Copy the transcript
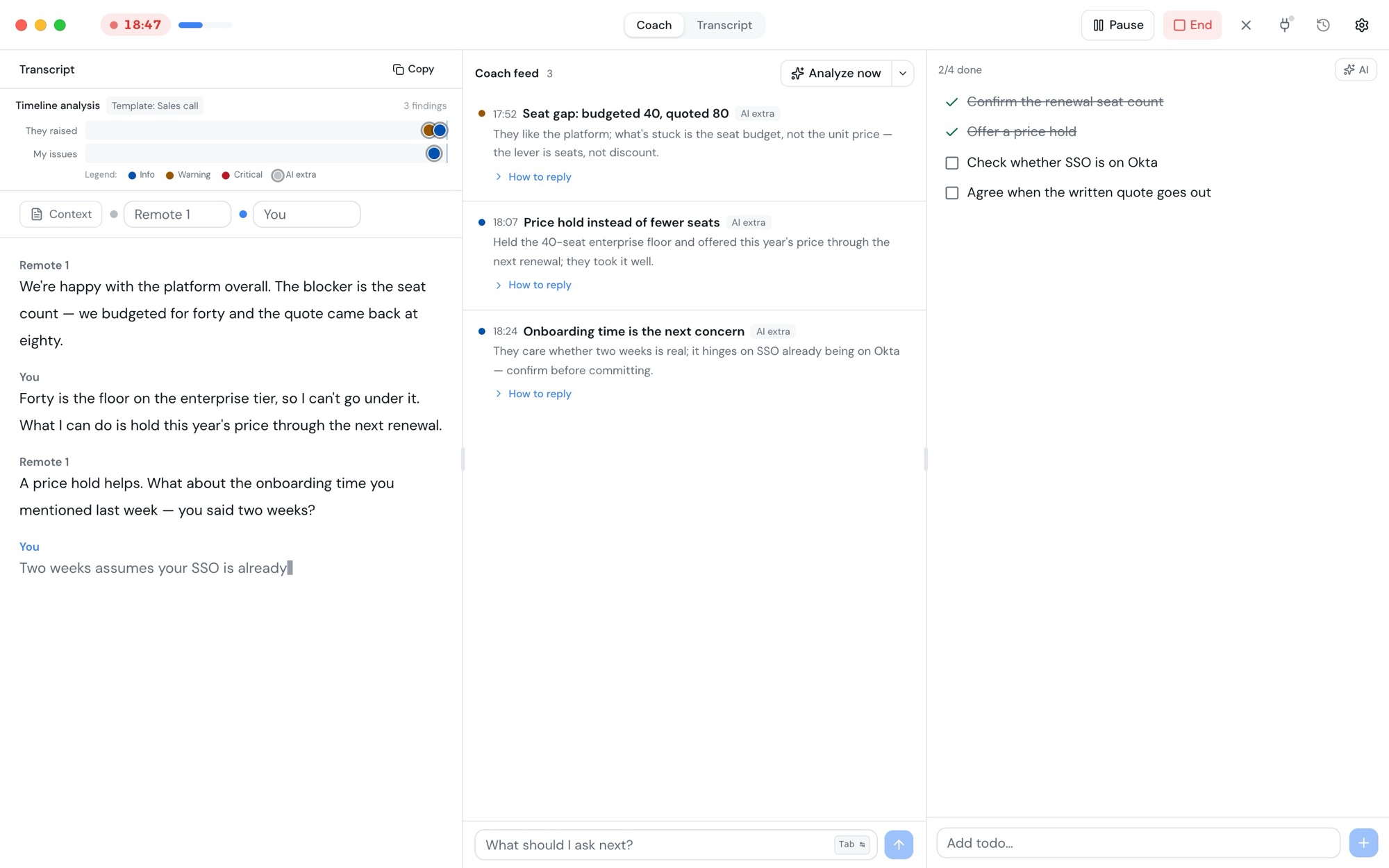The image size is (1389, 868). (x=413, y=69)
